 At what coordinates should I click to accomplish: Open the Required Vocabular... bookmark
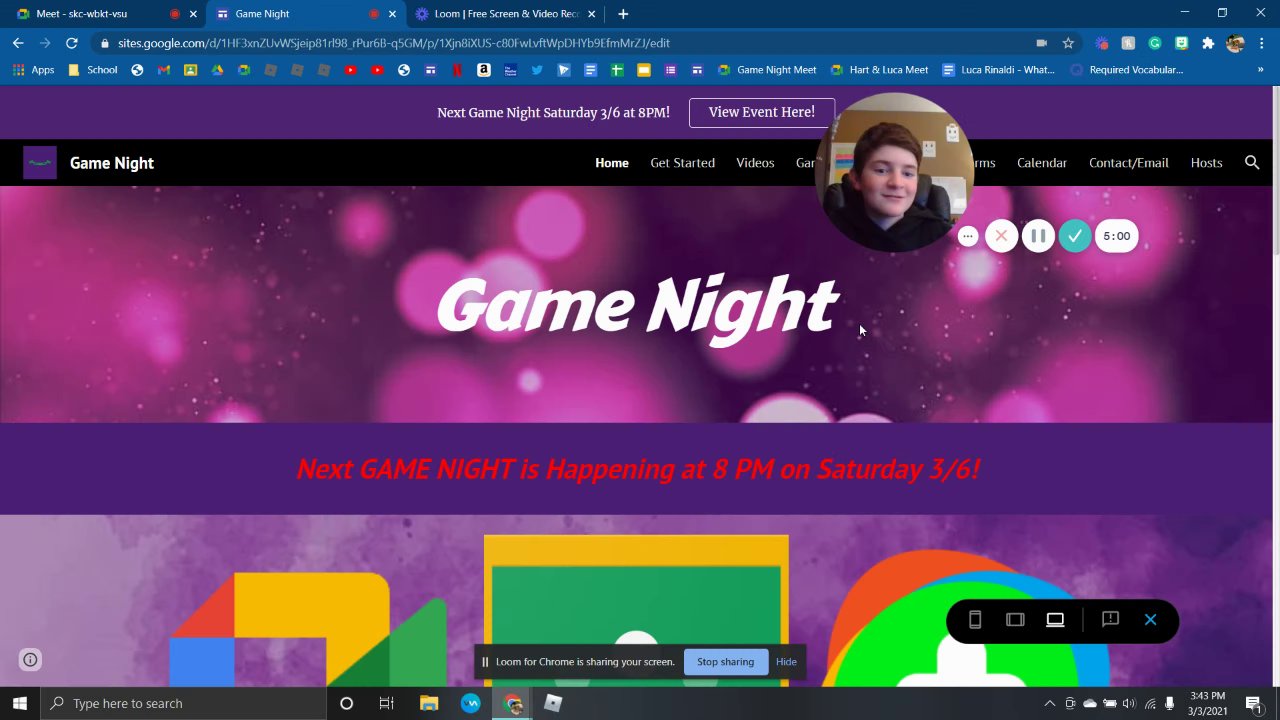(x=1126, y=70)
